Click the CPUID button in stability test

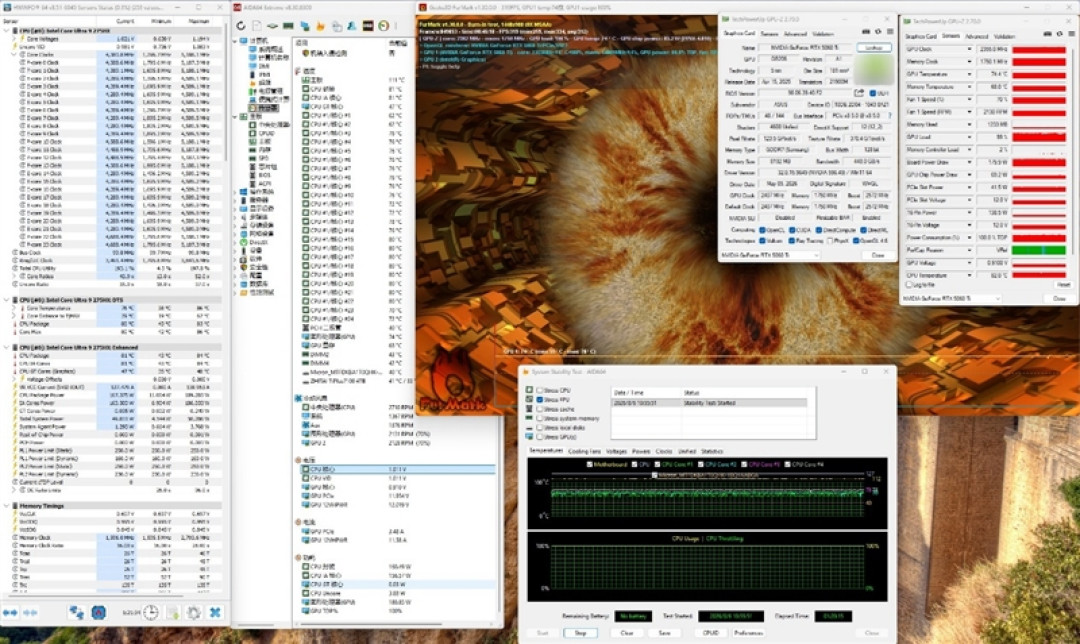pyautogui.click(x=710, y=632)
